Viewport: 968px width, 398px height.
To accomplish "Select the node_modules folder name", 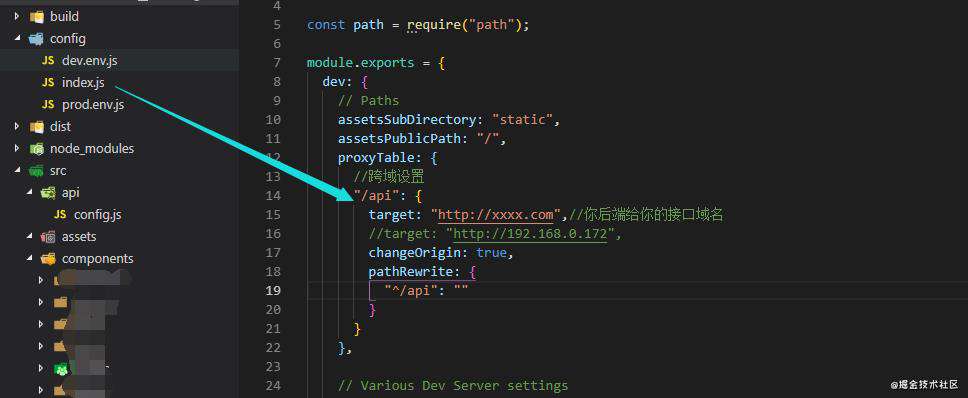I will [92, 149].
